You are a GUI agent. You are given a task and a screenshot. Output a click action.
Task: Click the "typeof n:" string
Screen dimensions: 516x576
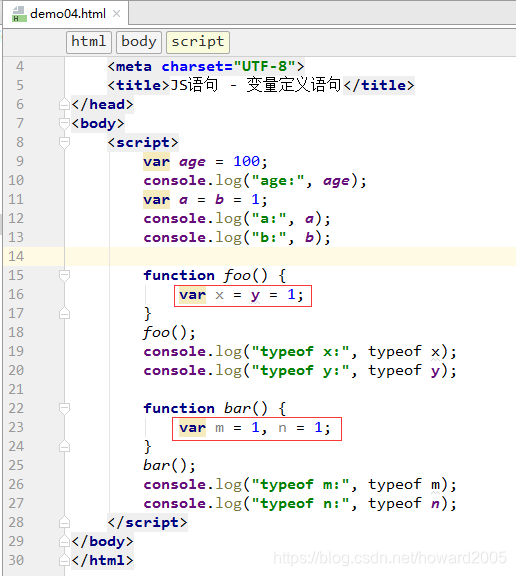coord(300,504)
